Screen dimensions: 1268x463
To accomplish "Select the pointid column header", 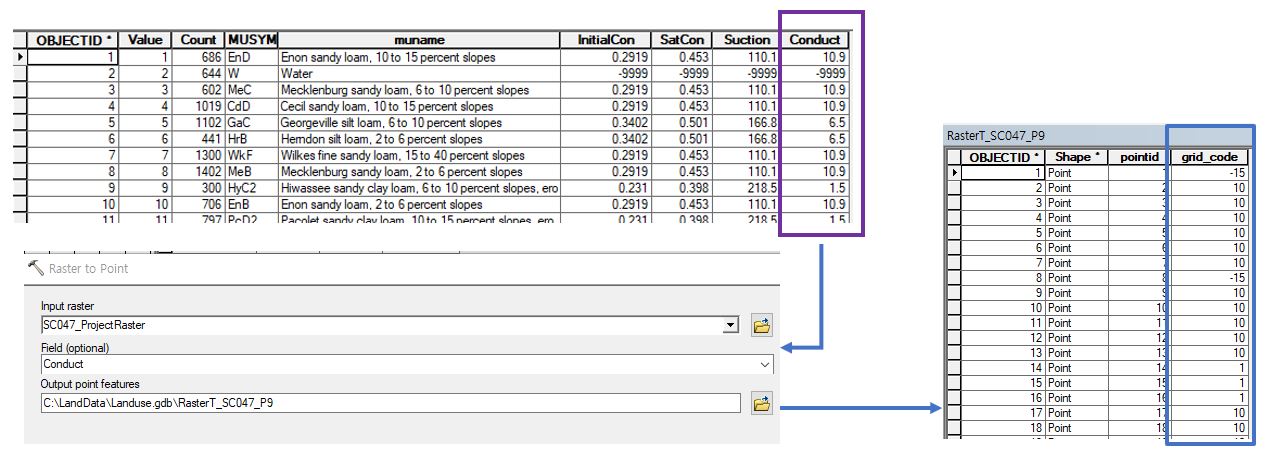I will pos(1139,157).
